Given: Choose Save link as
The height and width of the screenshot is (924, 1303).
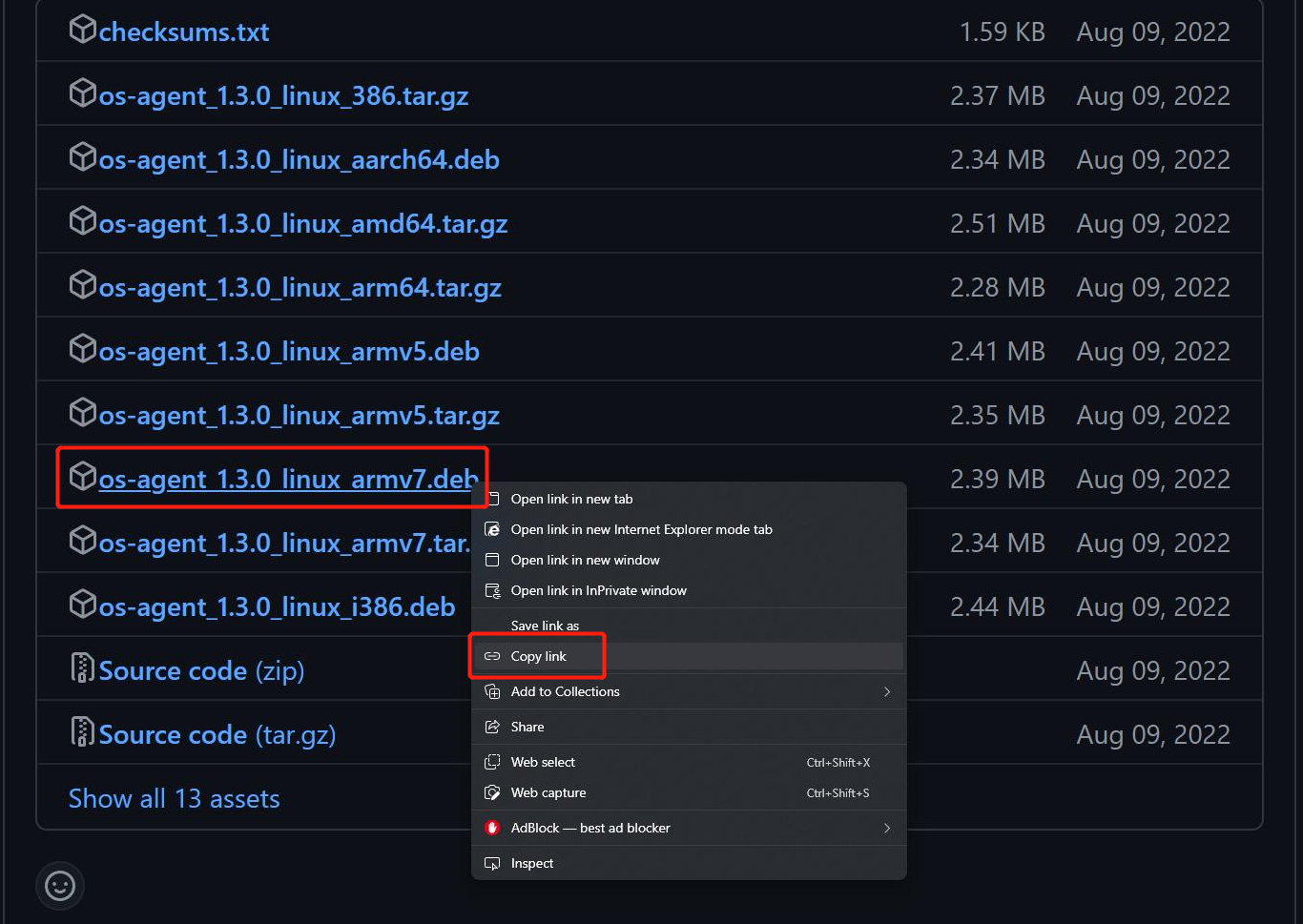Looking at the screenshot, I should (x=689, y=626).
